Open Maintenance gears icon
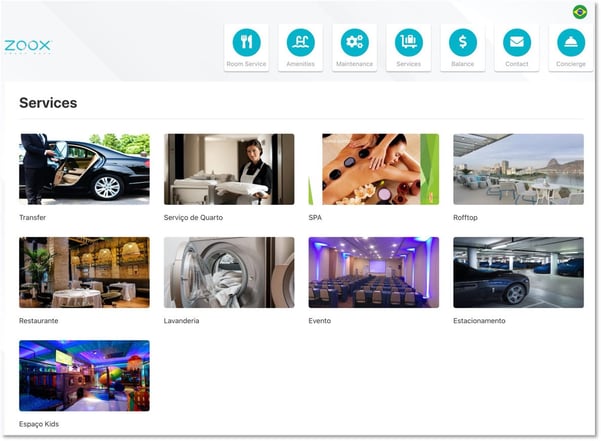Screen dimensions: 601x441 coord(355,42)
